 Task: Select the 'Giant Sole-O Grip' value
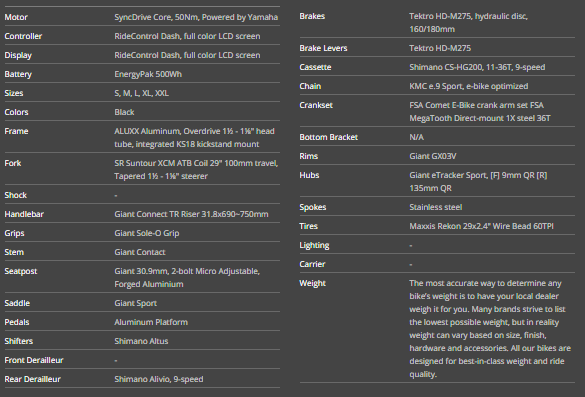point(147,233)
